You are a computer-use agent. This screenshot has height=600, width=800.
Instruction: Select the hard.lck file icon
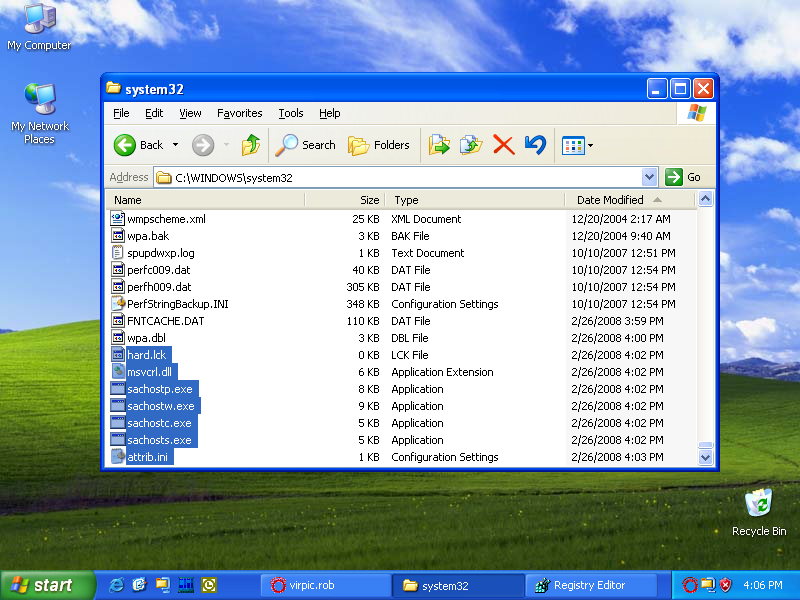[x=117, y=355]
